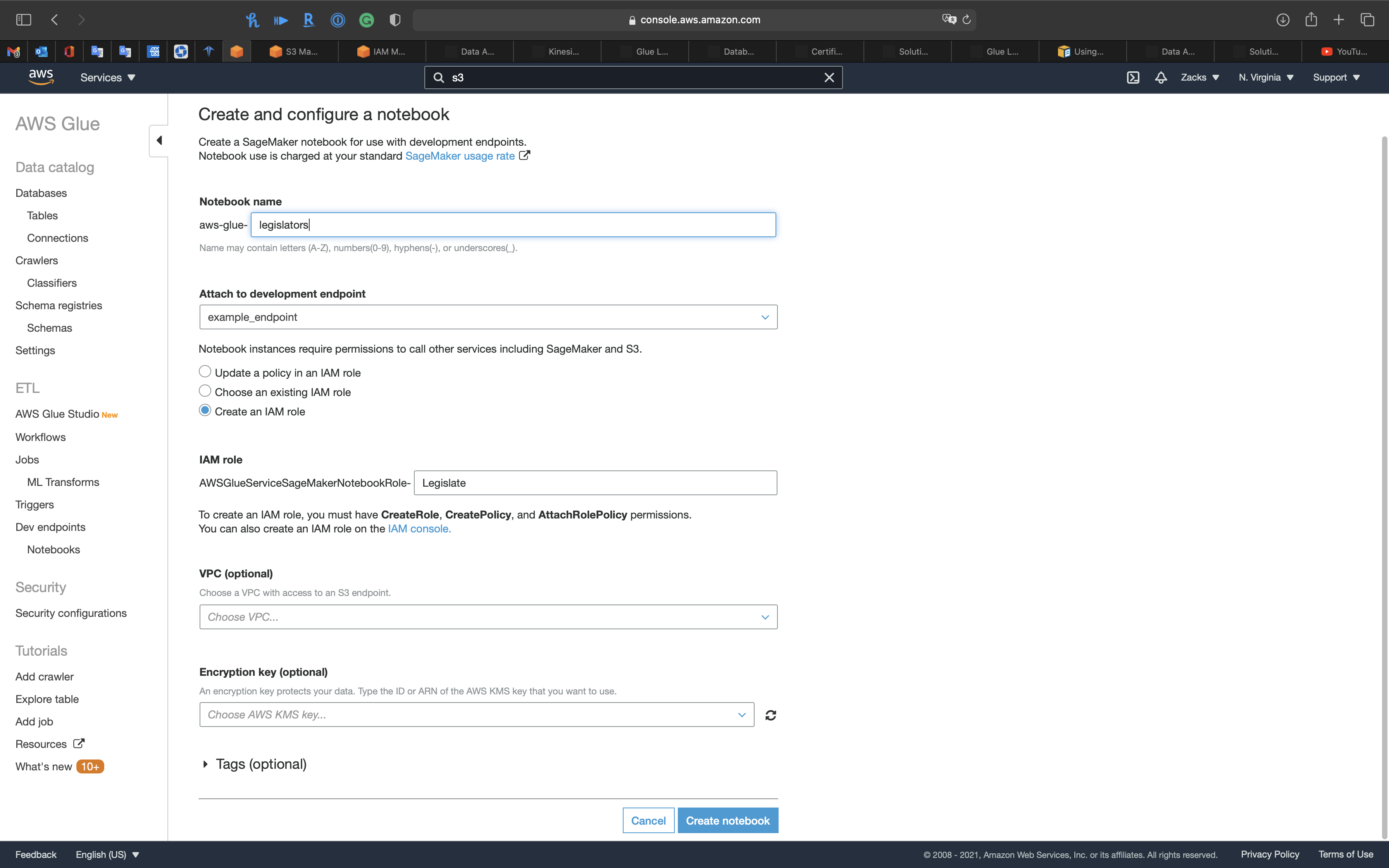The height and width of the screenshot is (868, 1389).
Task: Refresh the KMS key list
Action: 770,715
